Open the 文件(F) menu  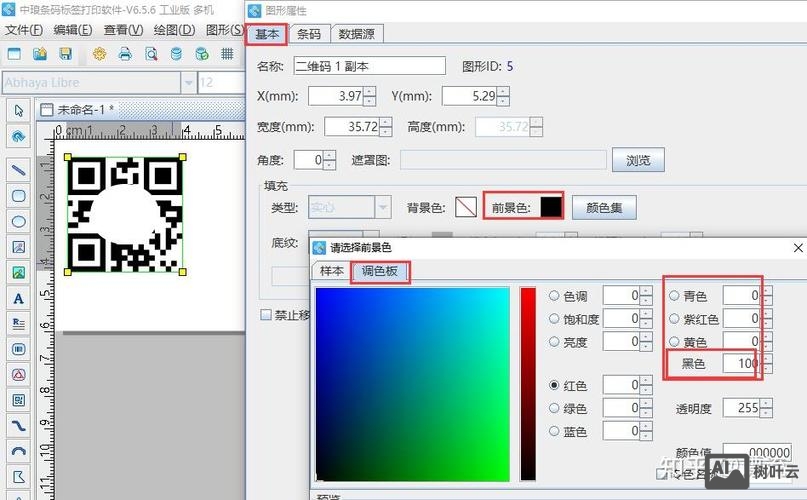[24, 30]
